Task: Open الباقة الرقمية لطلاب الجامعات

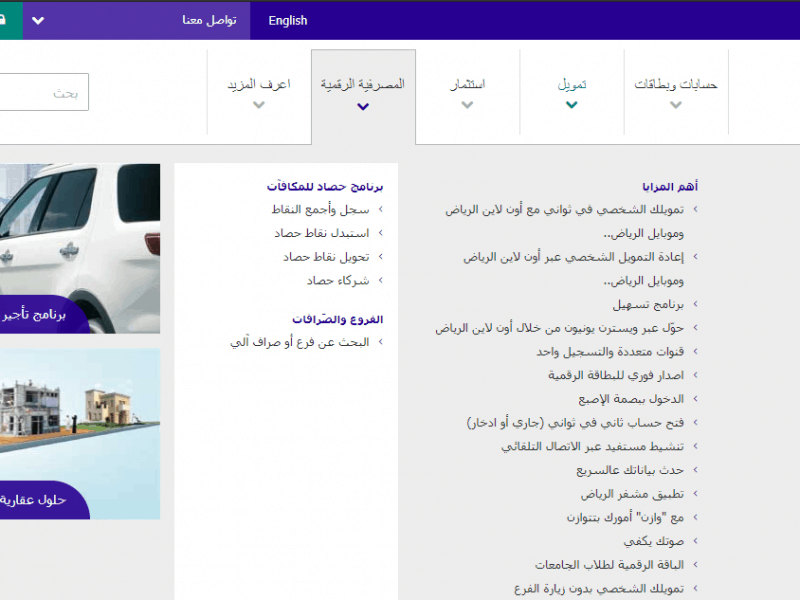Action: coord(609,565)
